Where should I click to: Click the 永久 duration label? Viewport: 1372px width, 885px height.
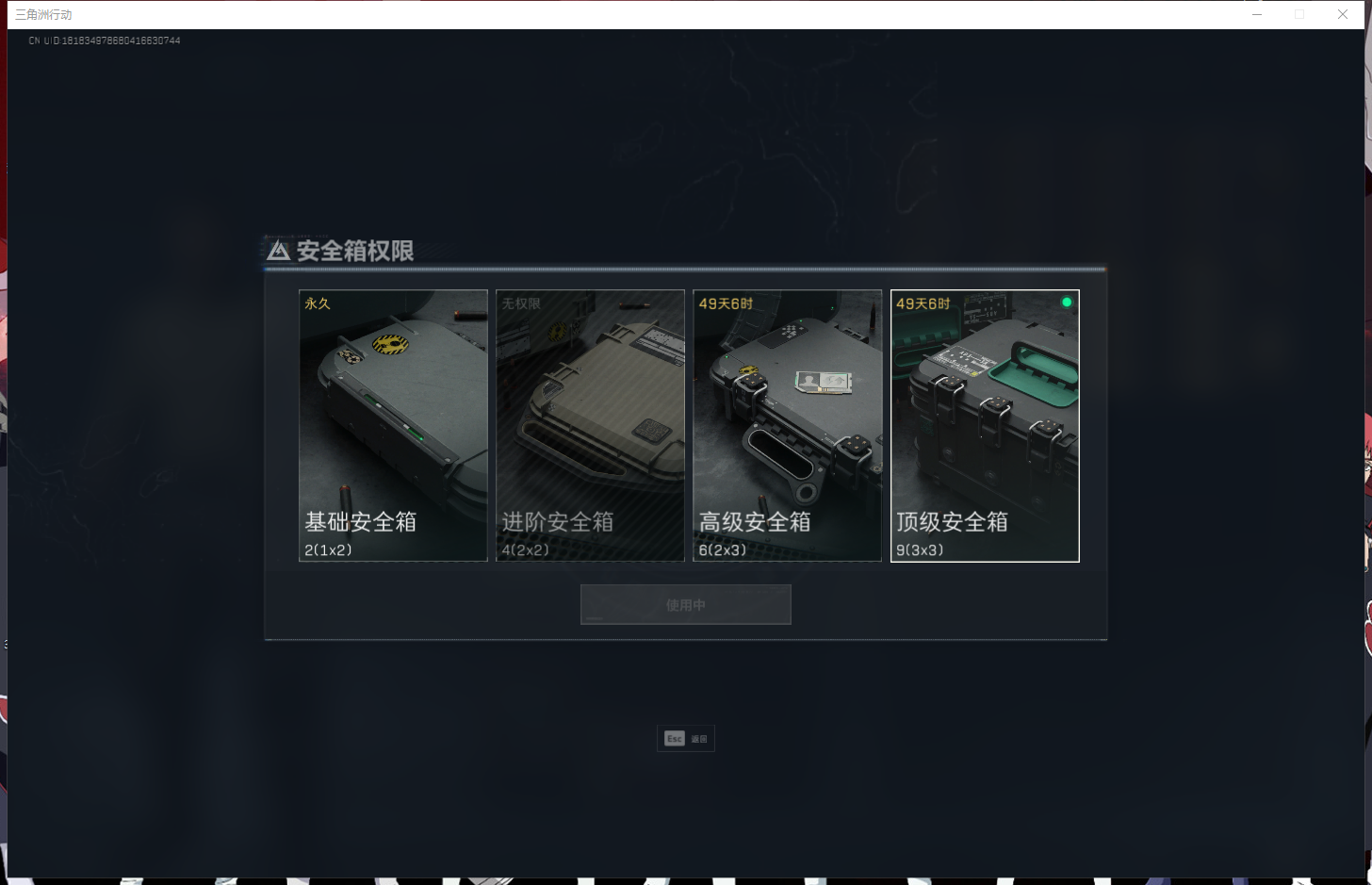pos(318,303)
